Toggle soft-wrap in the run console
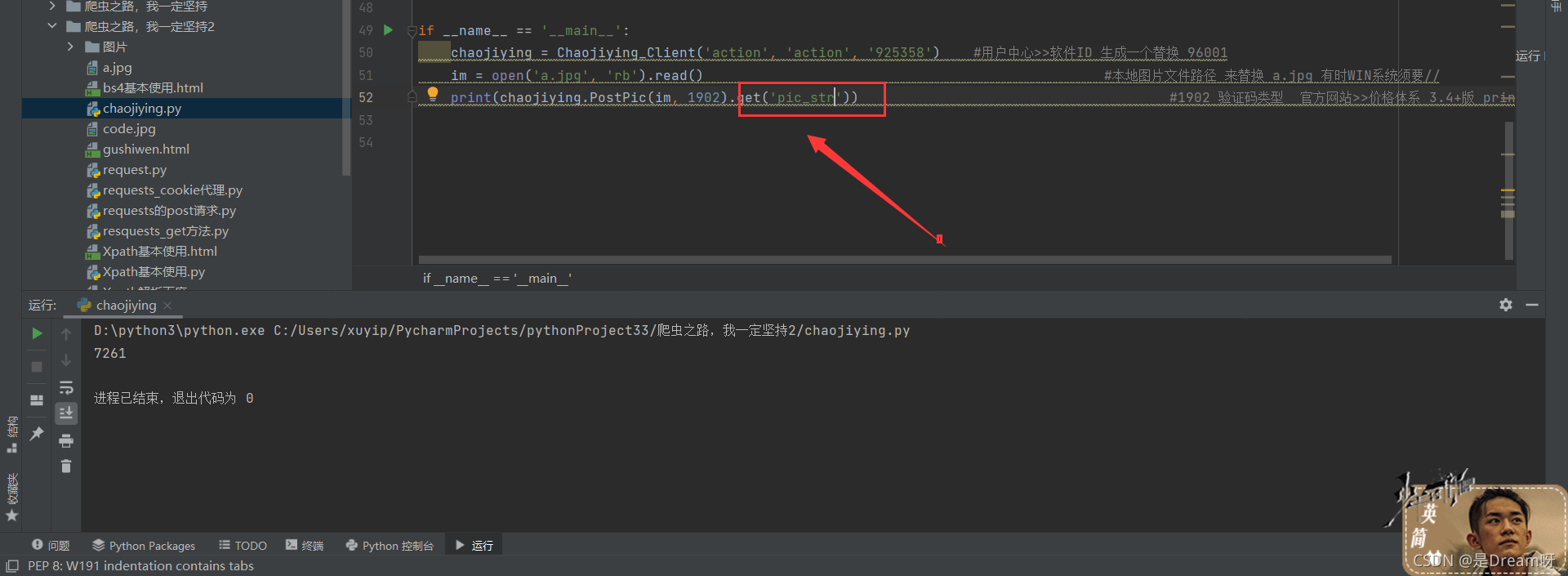1568x576 pixels. (66, 387)
